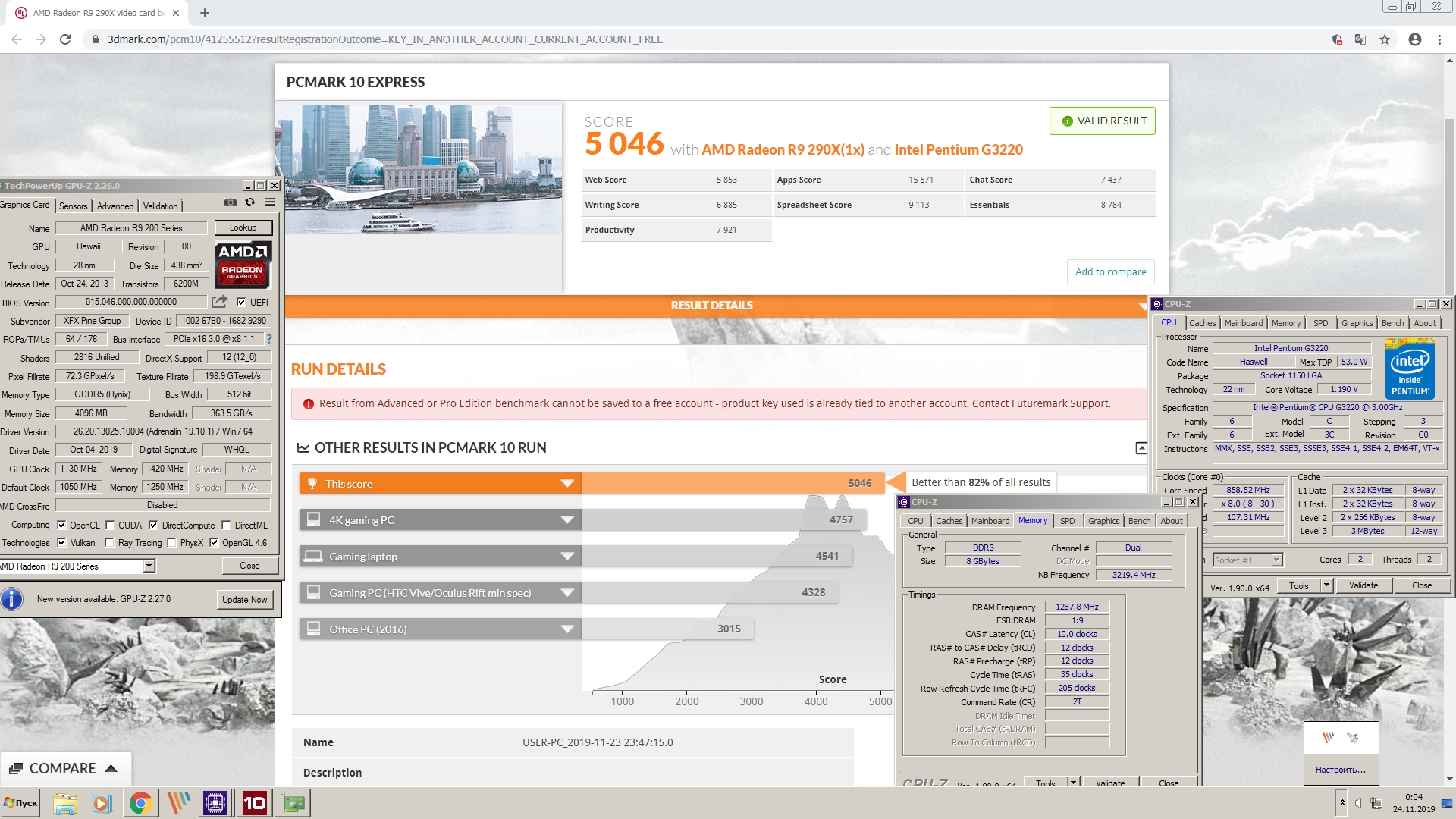Click the 'Настроить...' link in tray popup

[x=1340, y=770]
